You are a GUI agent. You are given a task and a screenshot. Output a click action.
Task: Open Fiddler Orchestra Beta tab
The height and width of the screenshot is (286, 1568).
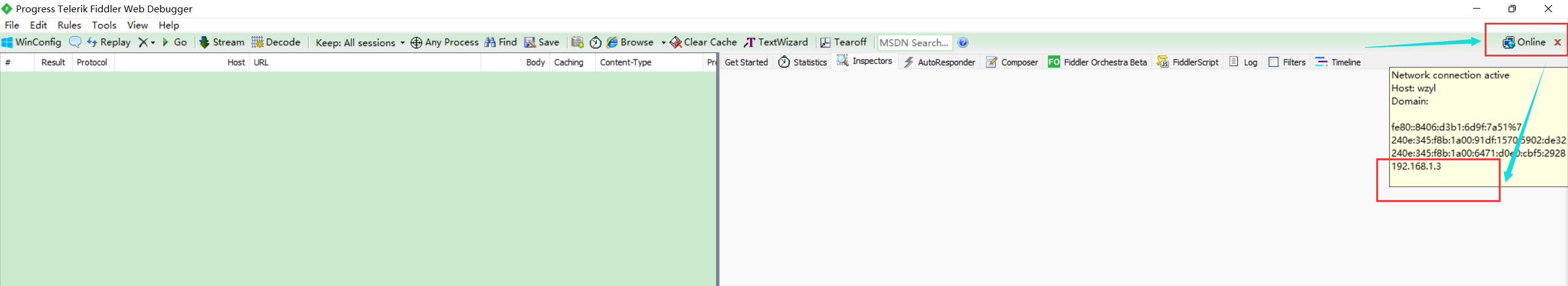(1097, 62)
